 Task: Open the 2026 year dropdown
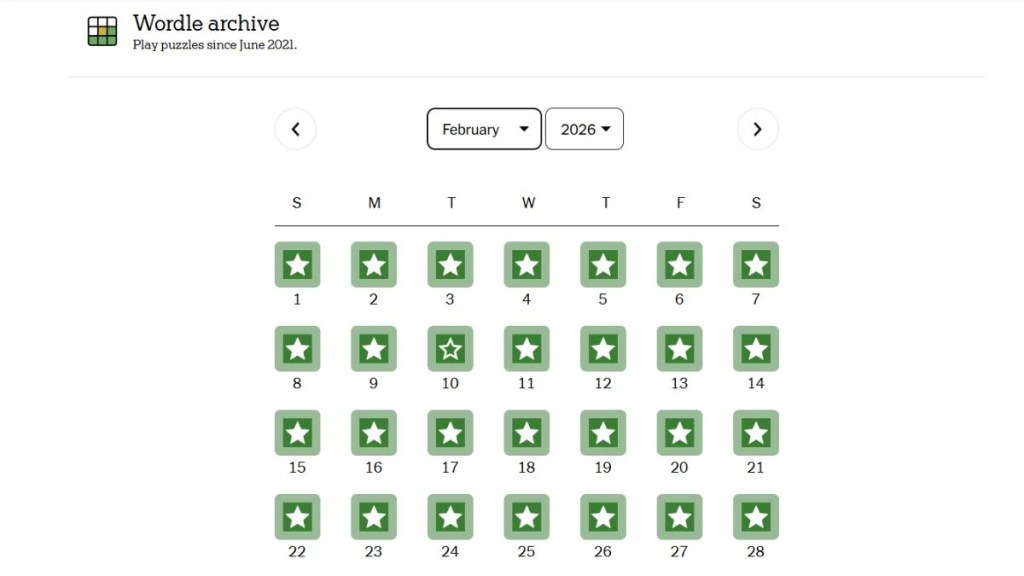click(x=584, y=129)
